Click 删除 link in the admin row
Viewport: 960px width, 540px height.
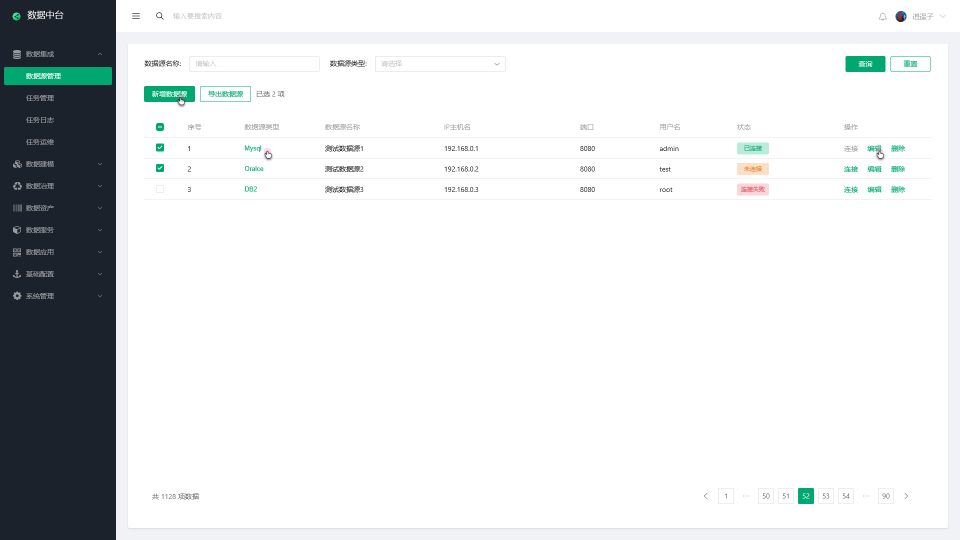pyautogui.click(x=898, y=149)
